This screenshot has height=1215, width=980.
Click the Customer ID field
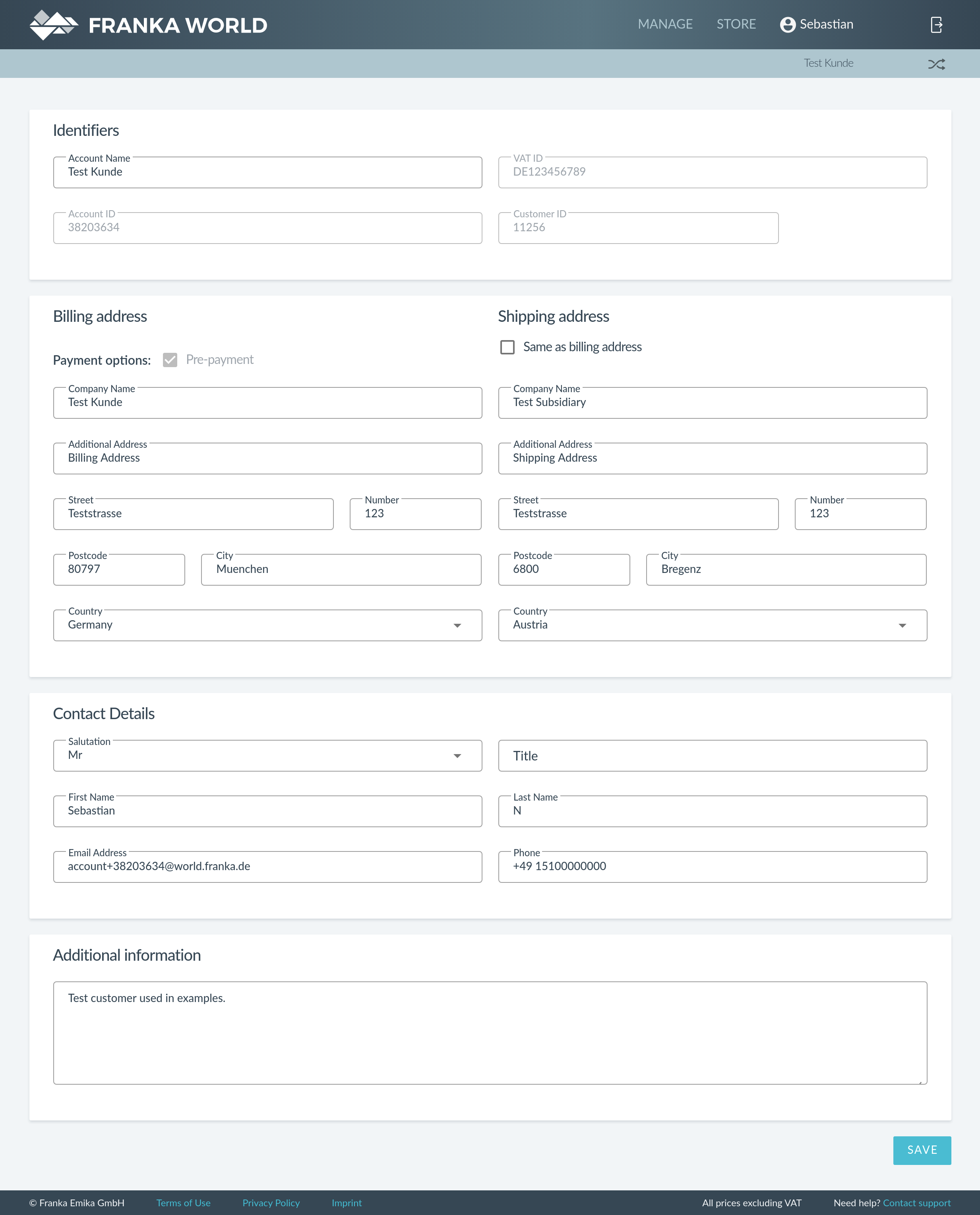coord(638,228)
